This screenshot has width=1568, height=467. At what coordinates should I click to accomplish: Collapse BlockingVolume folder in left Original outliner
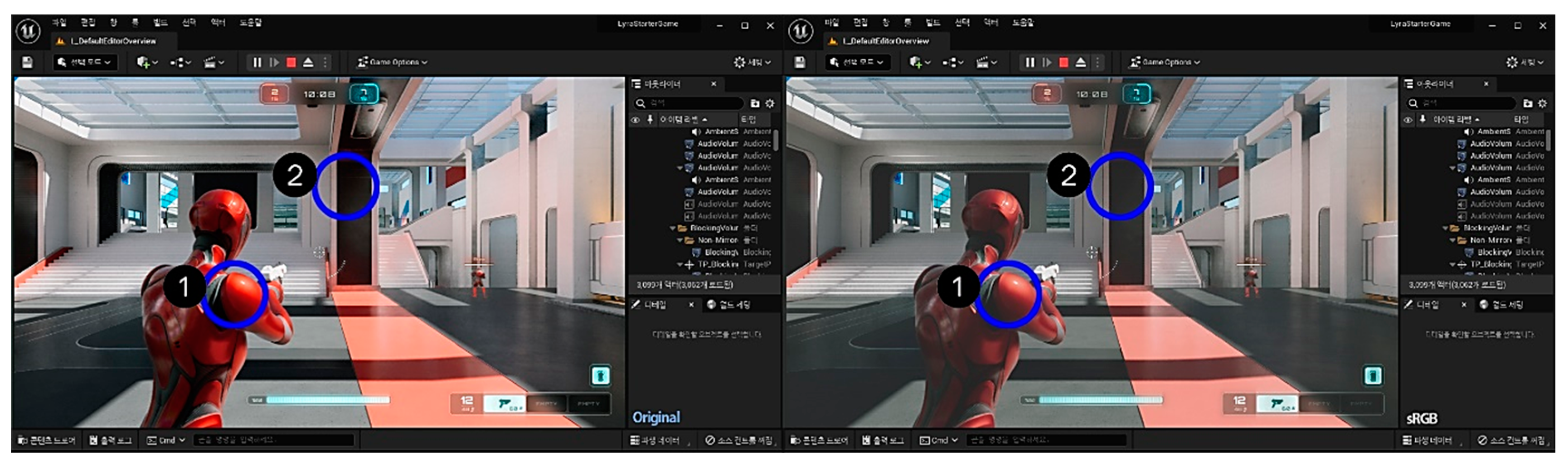click(673, 229)
